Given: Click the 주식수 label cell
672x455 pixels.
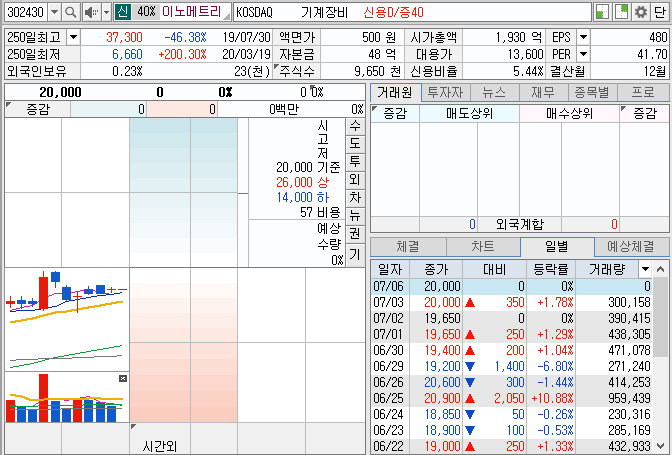Looking at the screenshot, I should [297, 71].
